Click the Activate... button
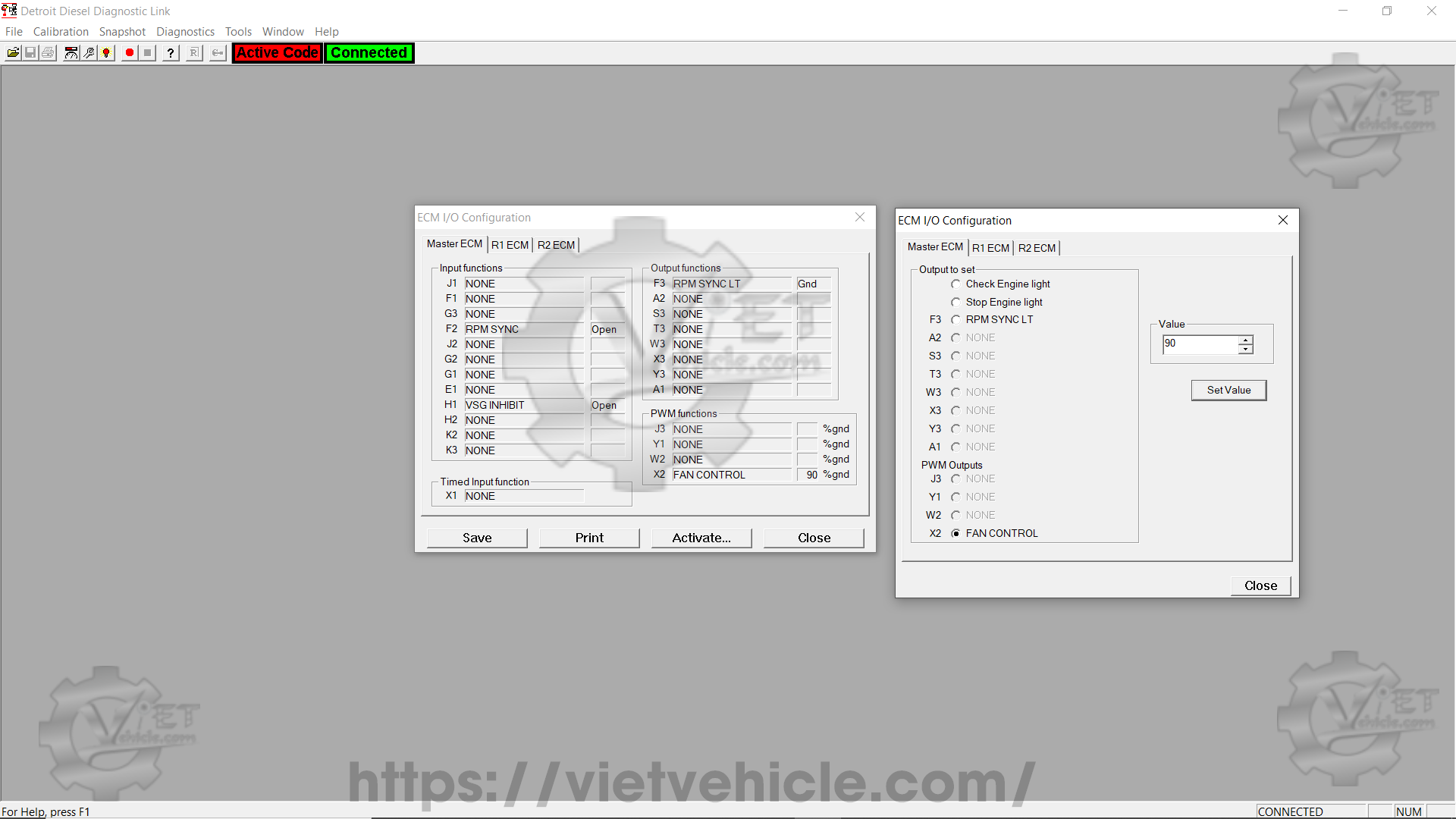Screen dimensions: 1456x819 tap(701, 538)
